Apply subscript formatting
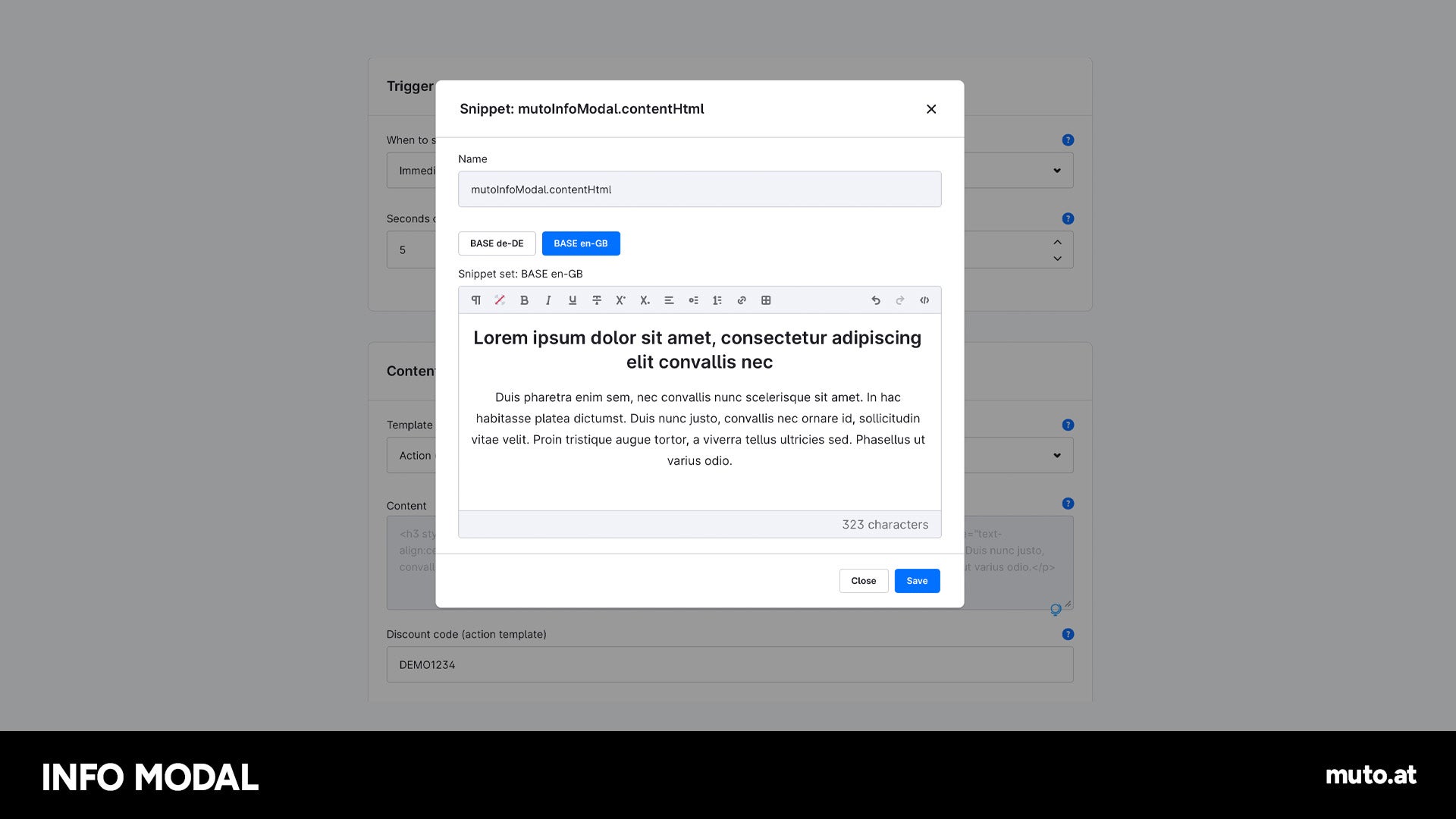The image size is (1456, 819). (645, 300)
